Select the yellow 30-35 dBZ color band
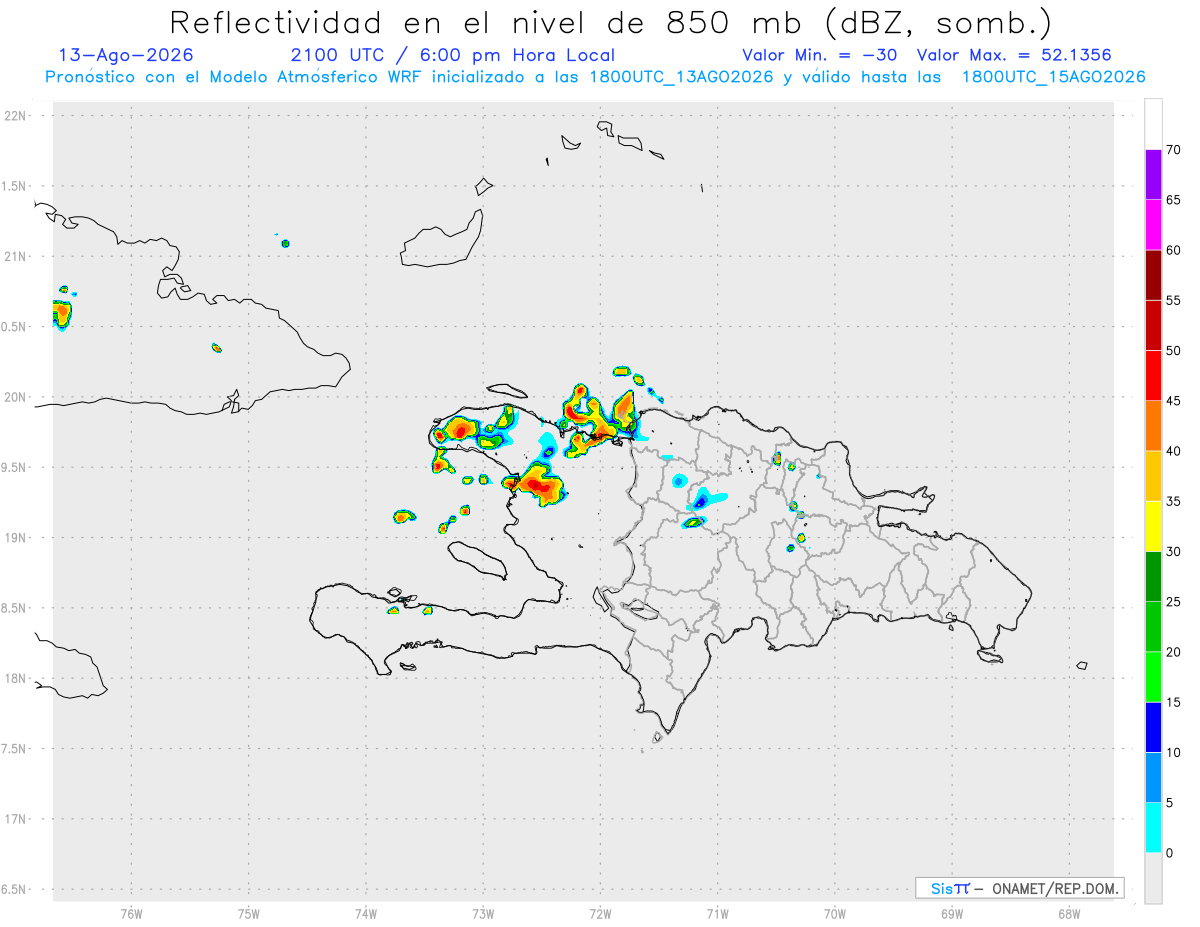This screenshot has width=1200, height=927. click(1153, 526)
